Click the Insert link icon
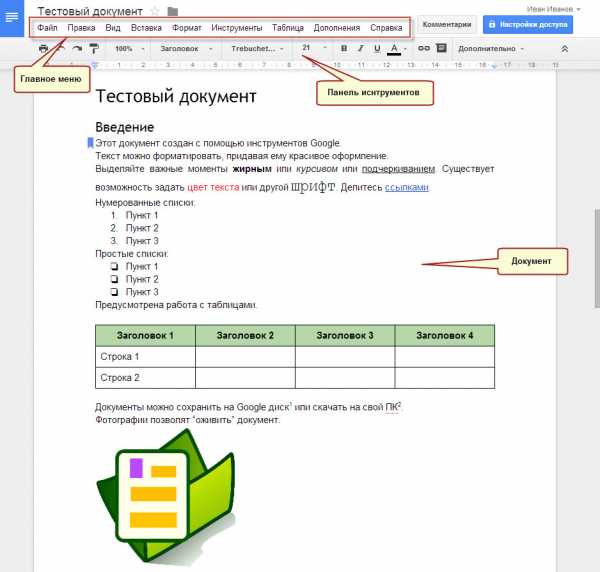This screenshot has width=600, height=572. (424, 48)
